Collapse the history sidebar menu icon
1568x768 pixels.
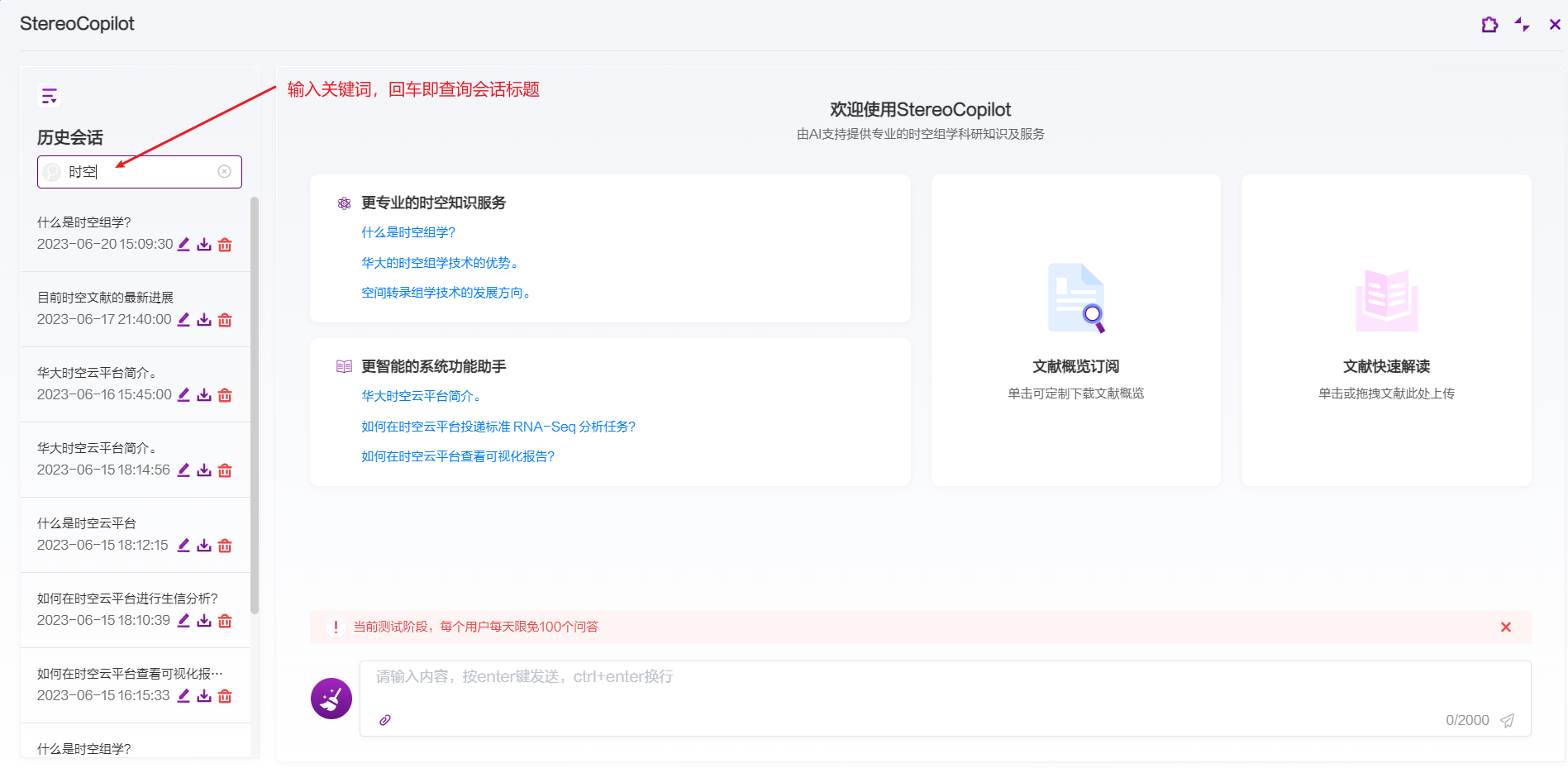[x=50, y=97]
